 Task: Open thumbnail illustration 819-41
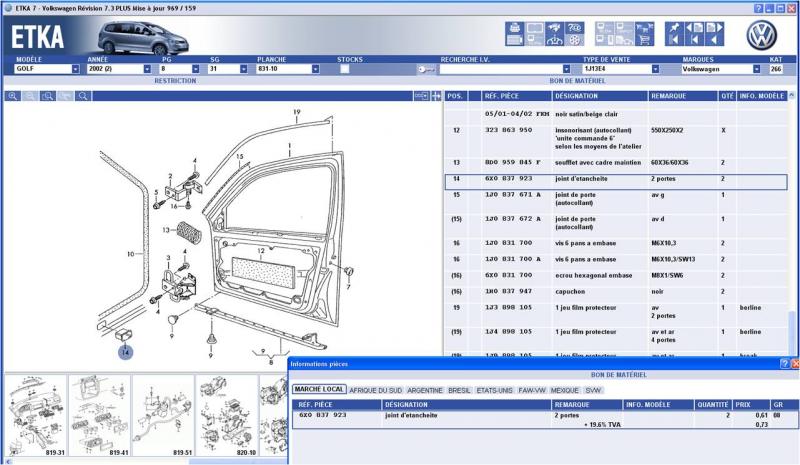click(x=99, y=415)
